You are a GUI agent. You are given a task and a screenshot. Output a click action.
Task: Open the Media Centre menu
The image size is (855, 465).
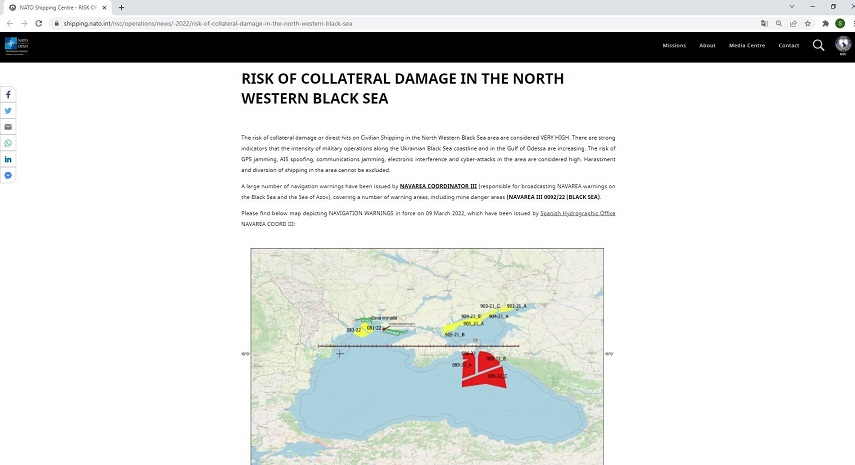tap(746, 45)
